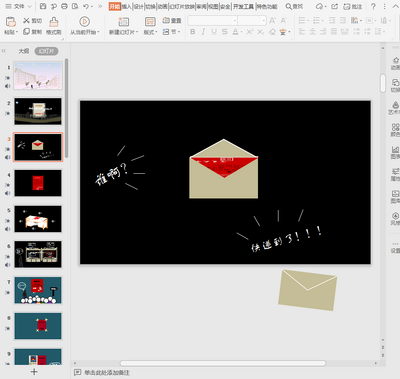Click the horizontal scrollbar under the slide
The height and width of the screenshot is (379, 400).
pos(223,363)
